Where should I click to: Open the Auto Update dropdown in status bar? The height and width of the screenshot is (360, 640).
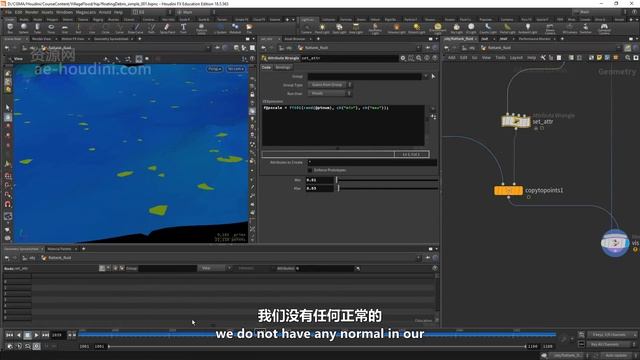click(x=618, y=356)
